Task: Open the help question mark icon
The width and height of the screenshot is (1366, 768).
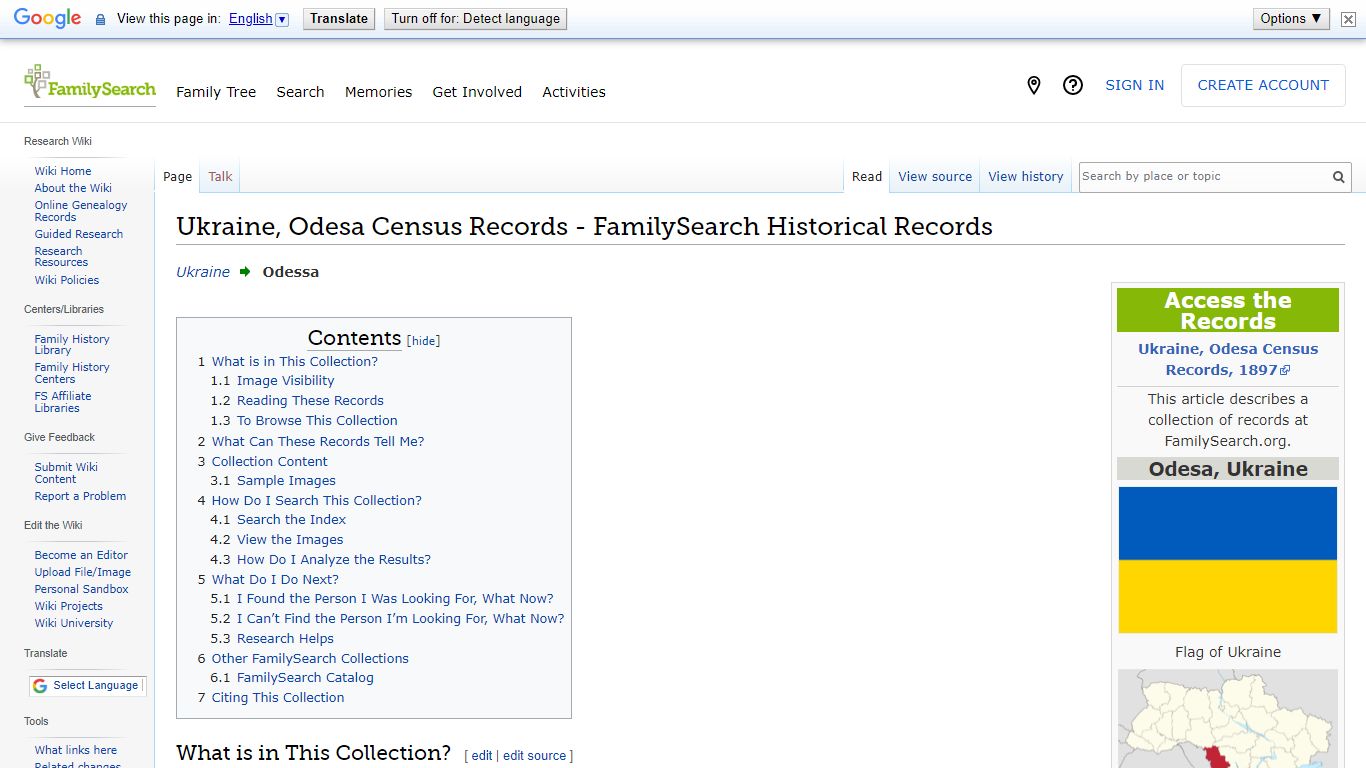Action: (x=1073, y=86)
